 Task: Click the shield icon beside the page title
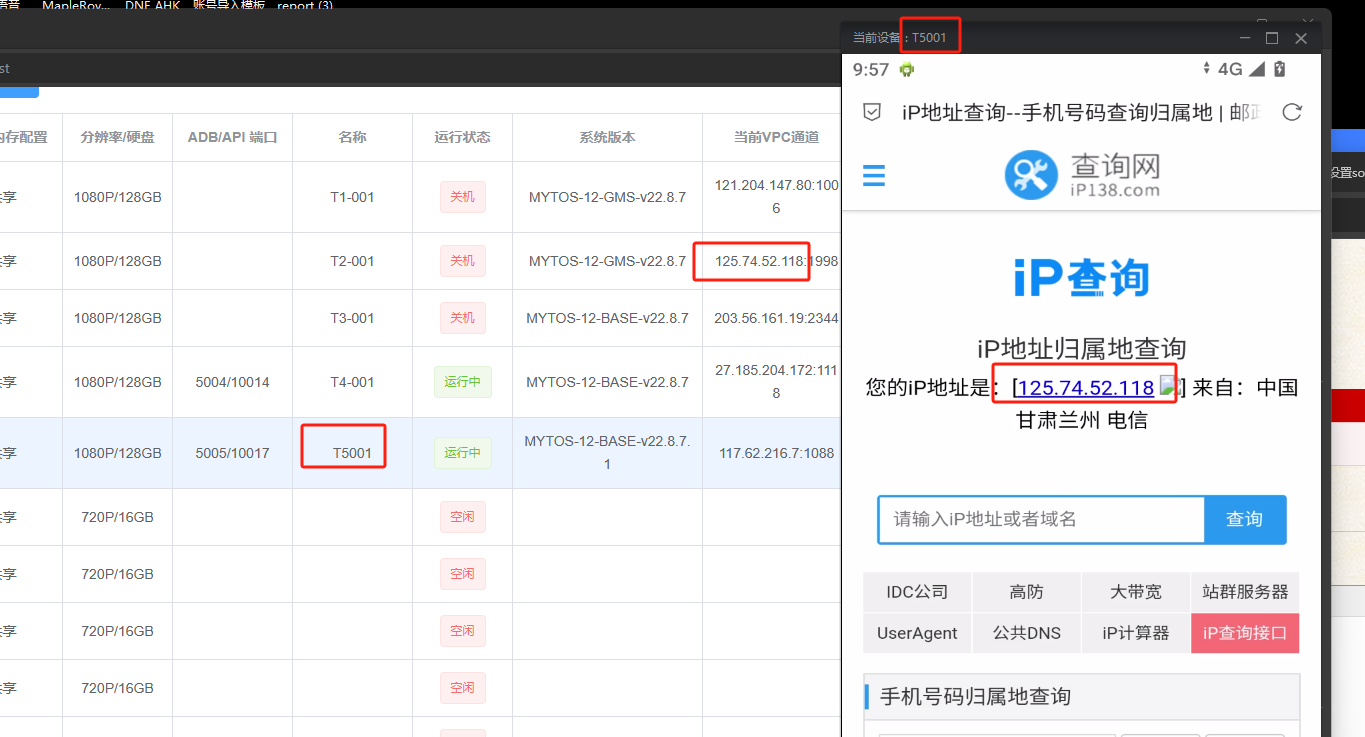click(872, 112)
